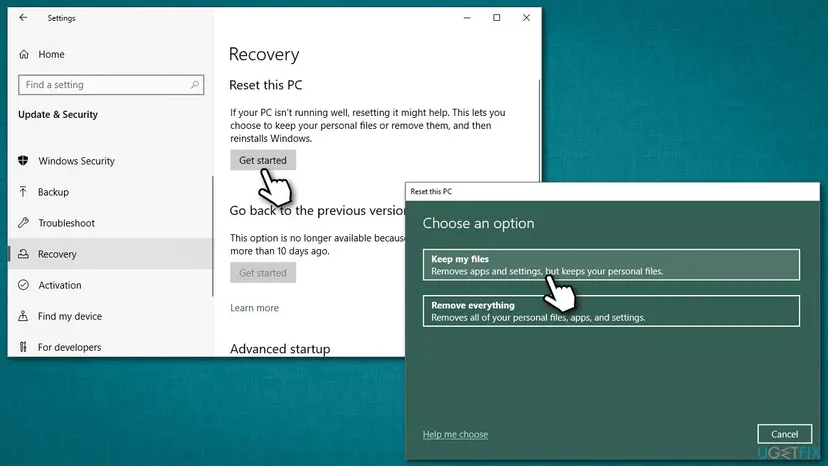The image size is (828, 466).
Task: Close the Settings window
Action: (x=526, y=17)
